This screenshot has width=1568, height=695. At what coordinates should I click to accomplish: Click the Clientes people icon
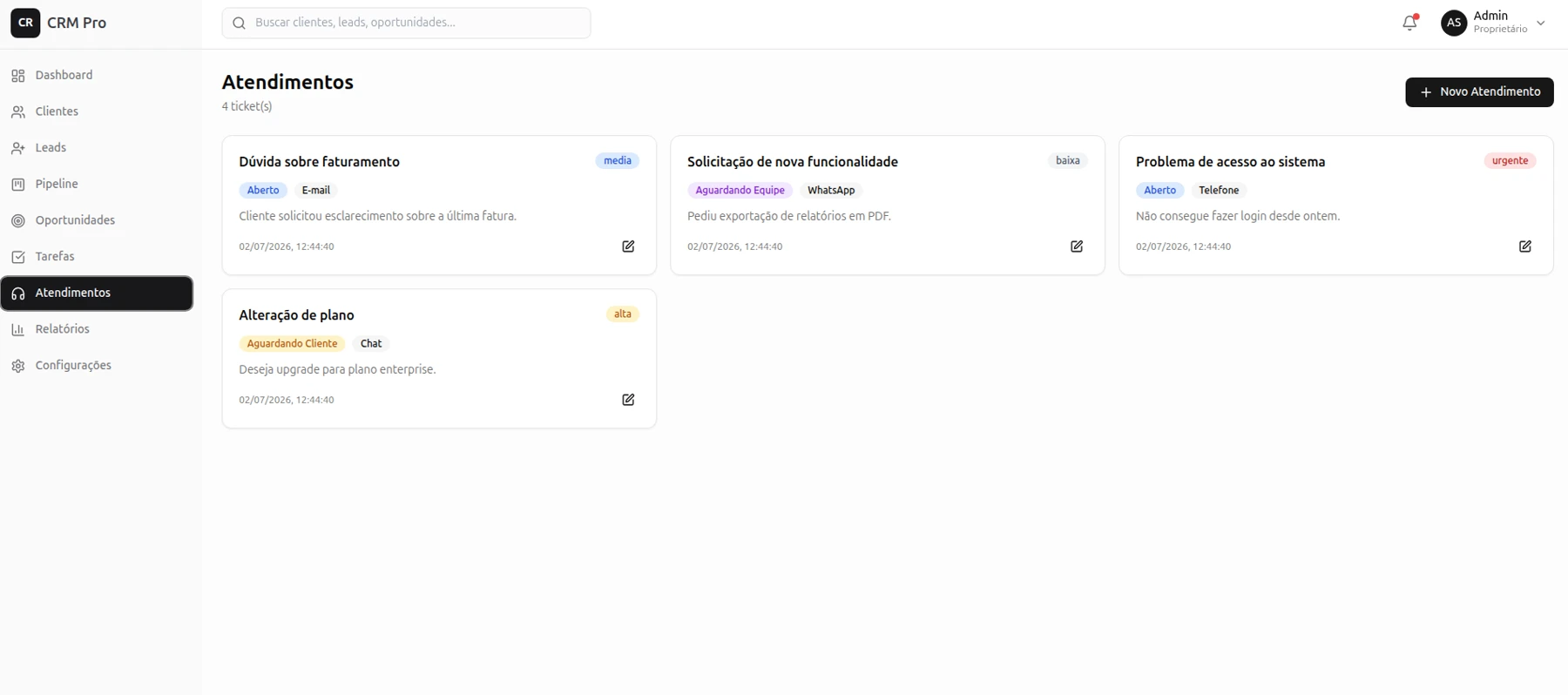pos(18,112)
